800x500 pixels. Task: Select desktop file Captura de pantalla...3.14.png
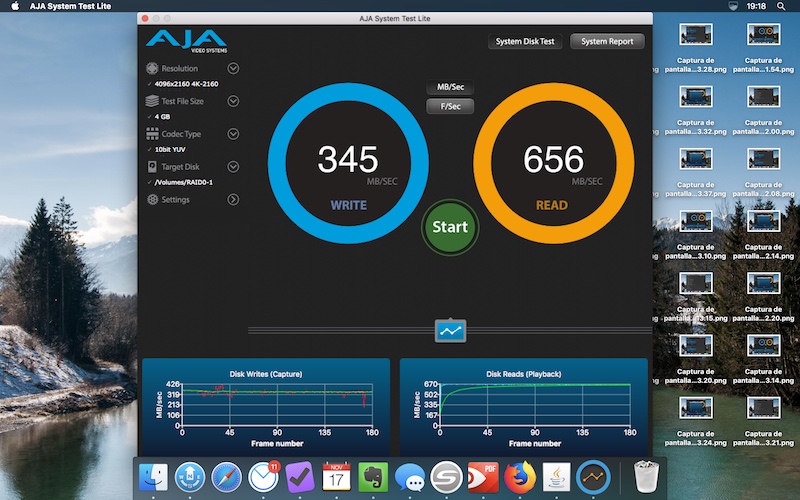pos(763,360)
